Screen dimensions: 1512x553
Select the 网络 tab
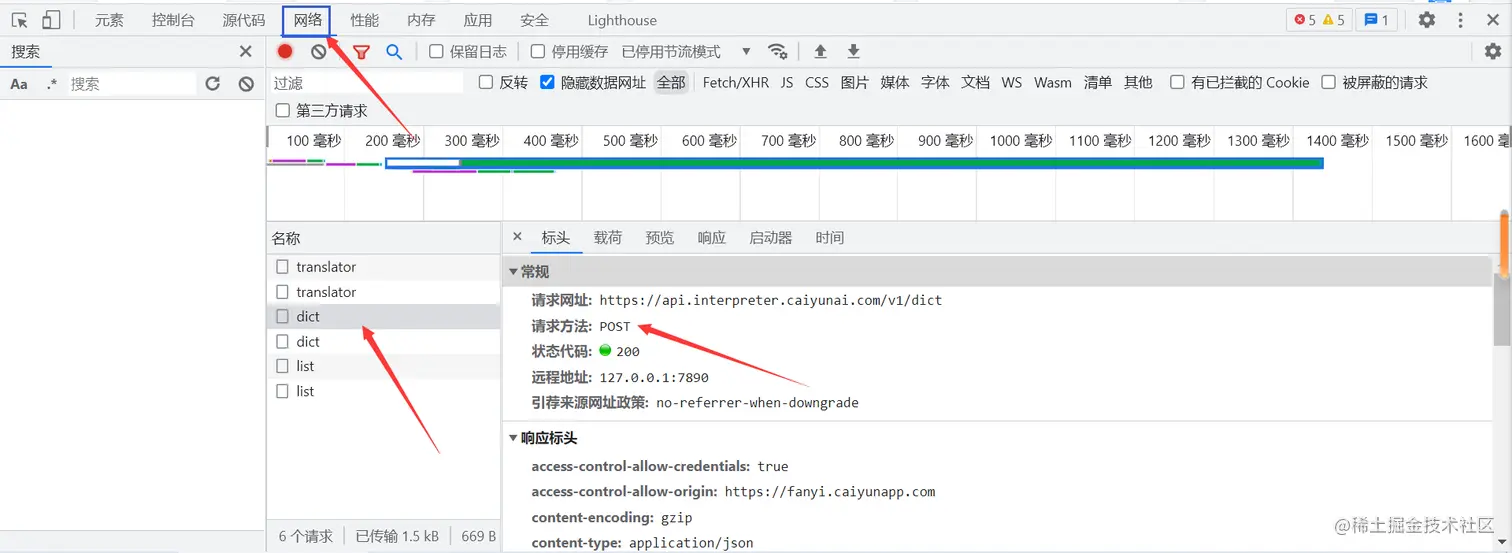coord(307,20)
